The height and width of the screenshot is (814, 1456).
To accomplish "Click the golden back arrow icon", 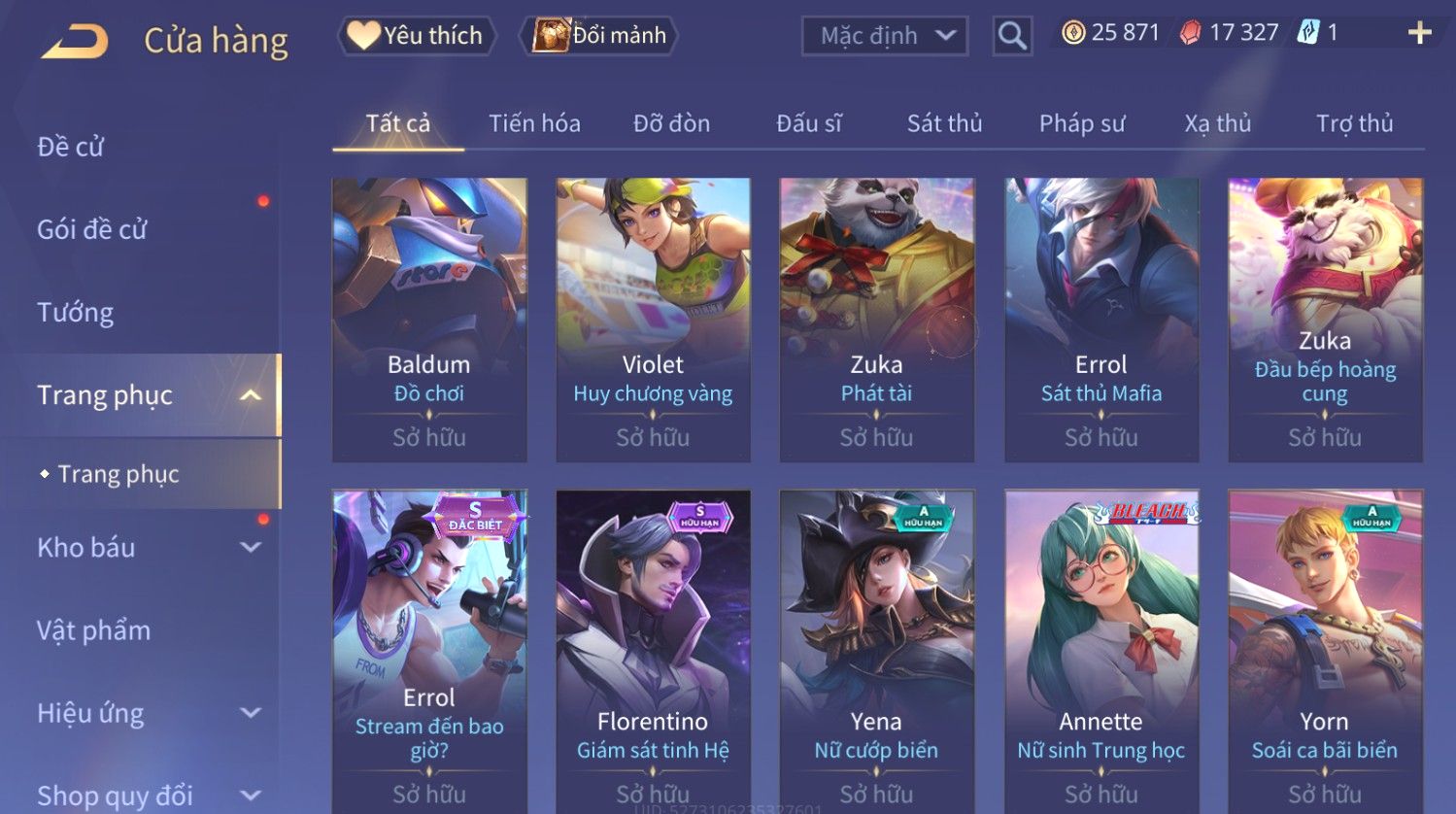I will [75, 42].
